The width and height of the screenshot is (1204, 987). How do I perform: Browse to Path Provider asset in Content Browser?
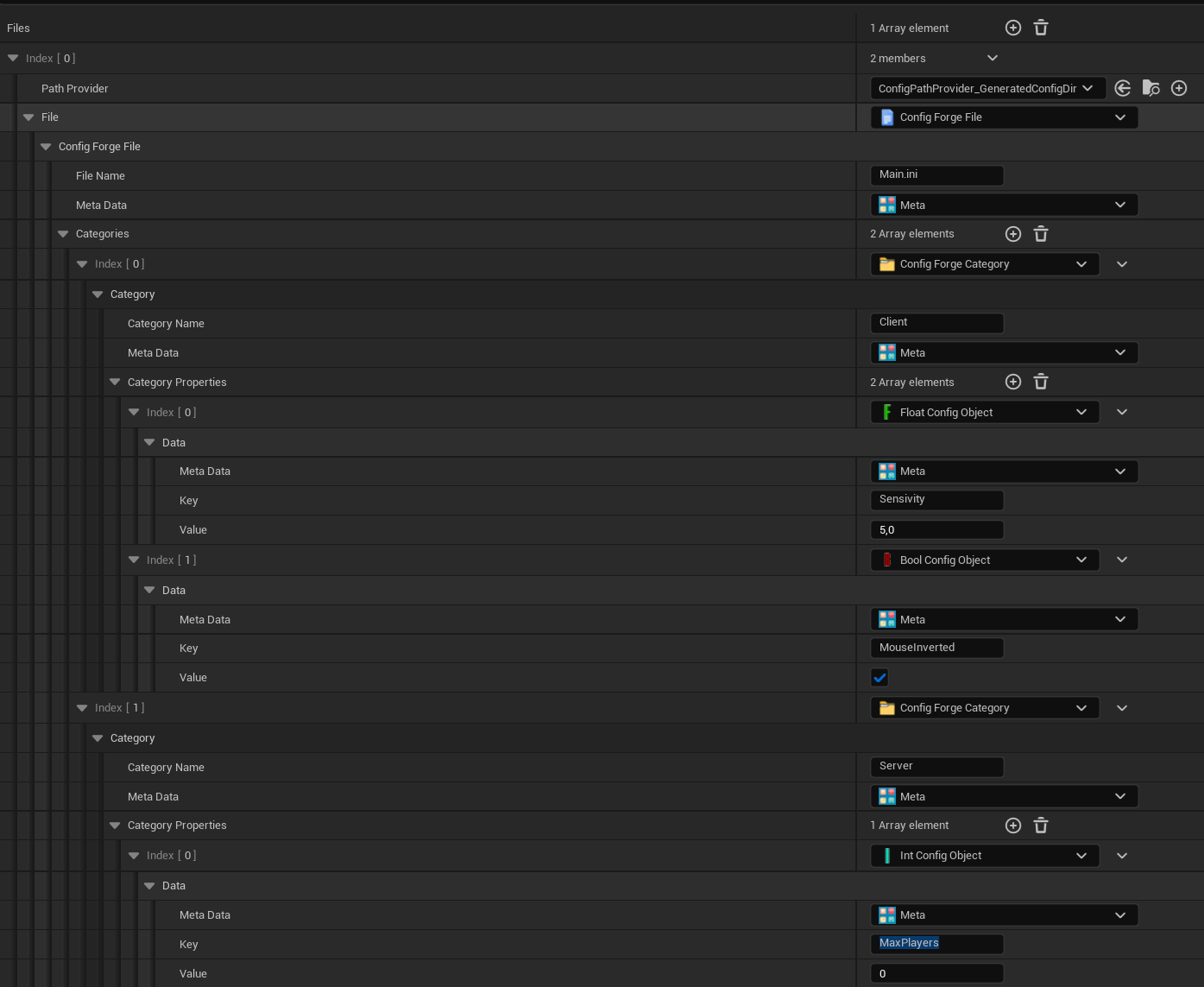(x=1150, y=88)
